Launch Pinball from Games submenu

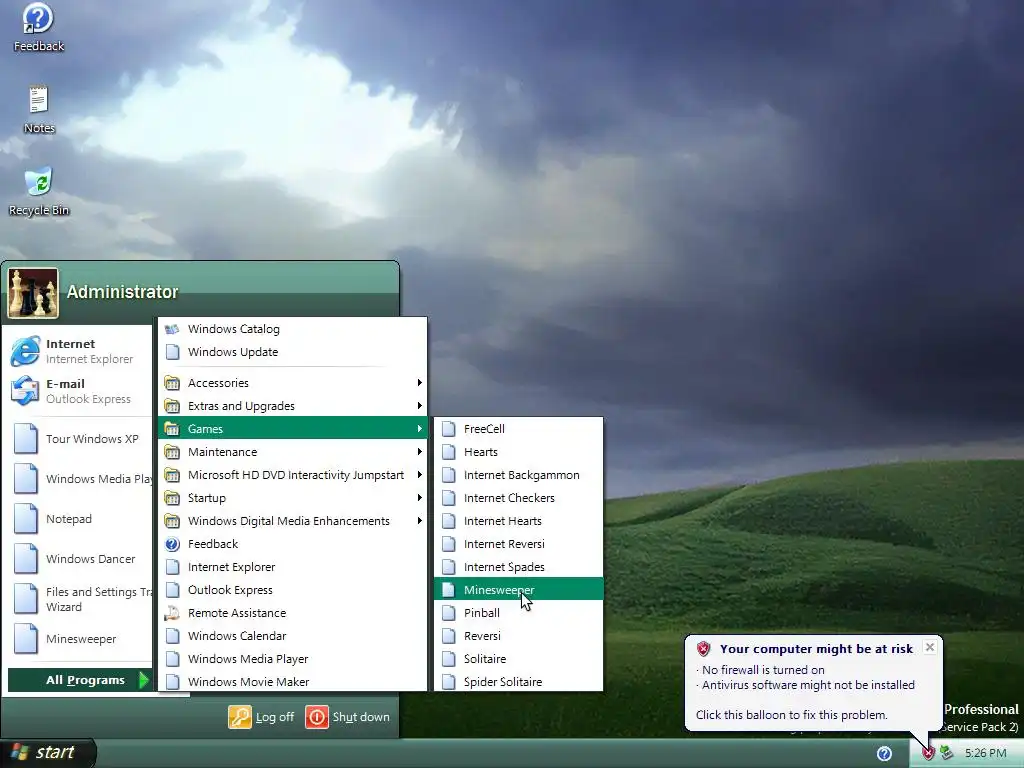point(519,613)
